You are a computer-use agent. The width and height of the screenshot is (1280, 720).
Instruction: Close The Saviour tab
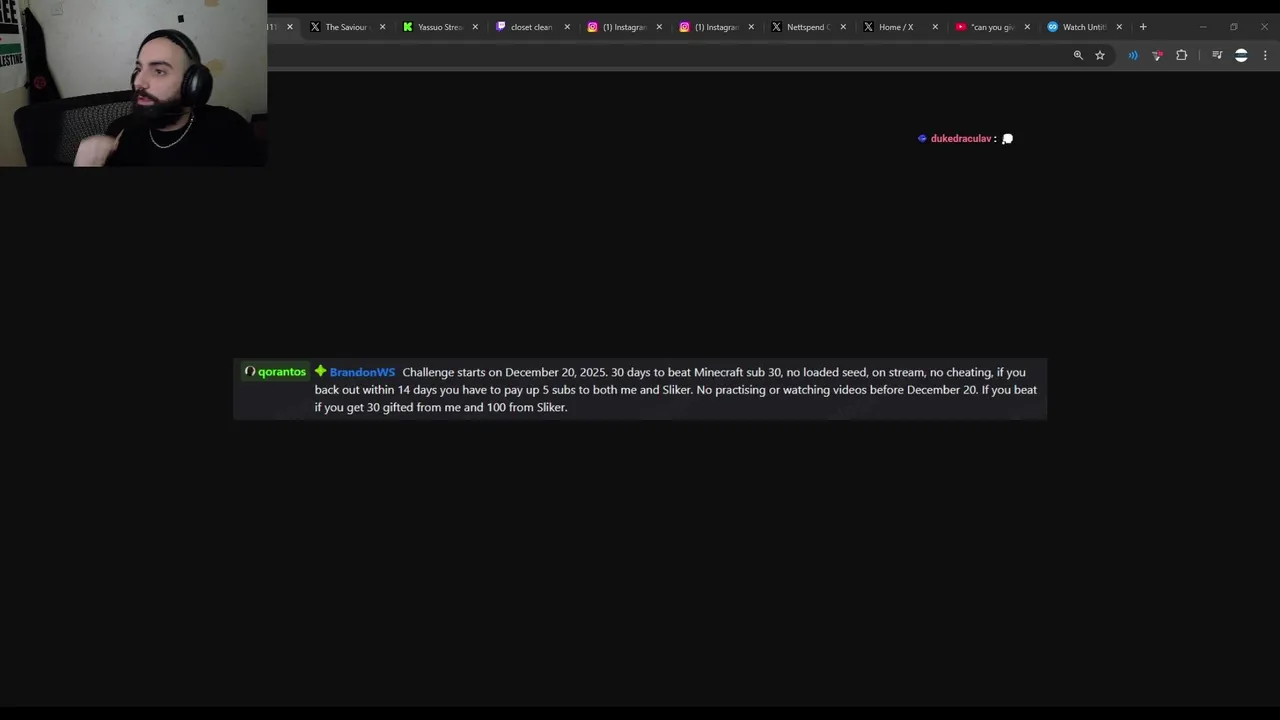[382, 27]
